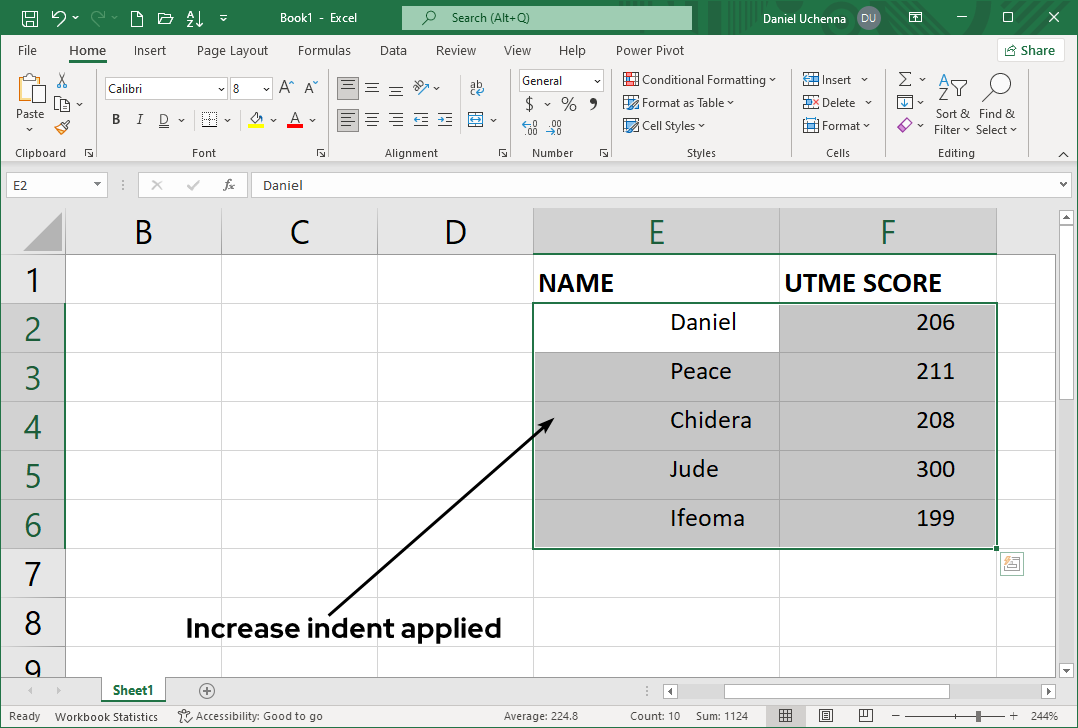Apply underline to selected cells

click(163, 119)
